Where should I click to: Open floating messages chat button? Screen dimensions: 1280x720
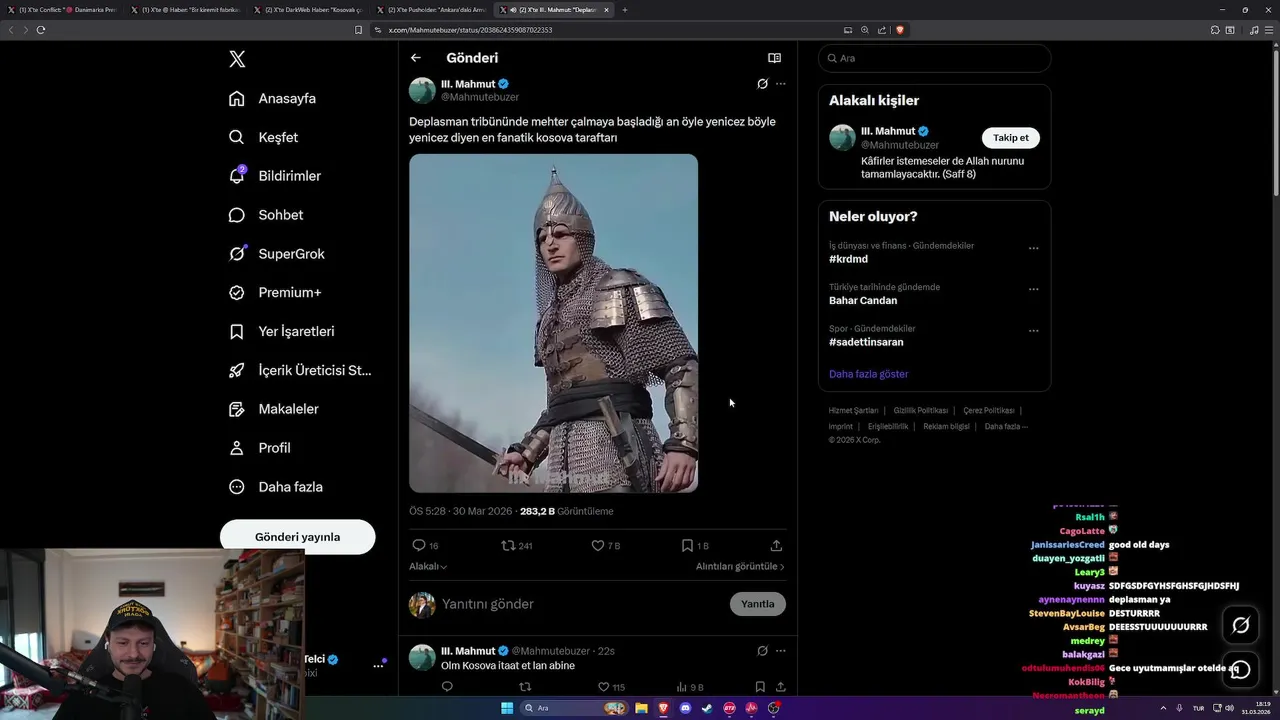(x=1240, y=669)
